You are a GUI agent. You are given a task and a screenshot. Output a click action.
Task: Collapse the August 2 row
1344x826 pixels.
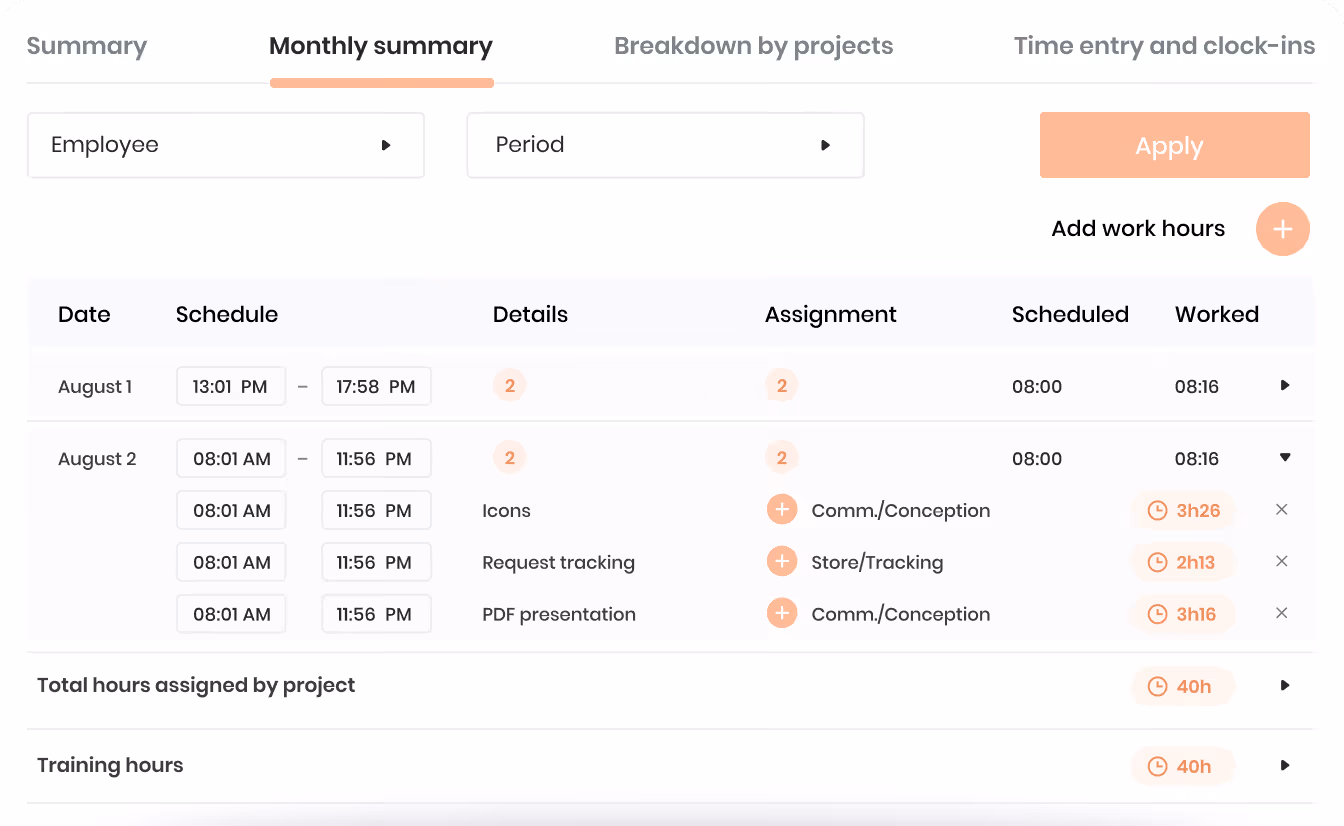[x=1285, y=458]
